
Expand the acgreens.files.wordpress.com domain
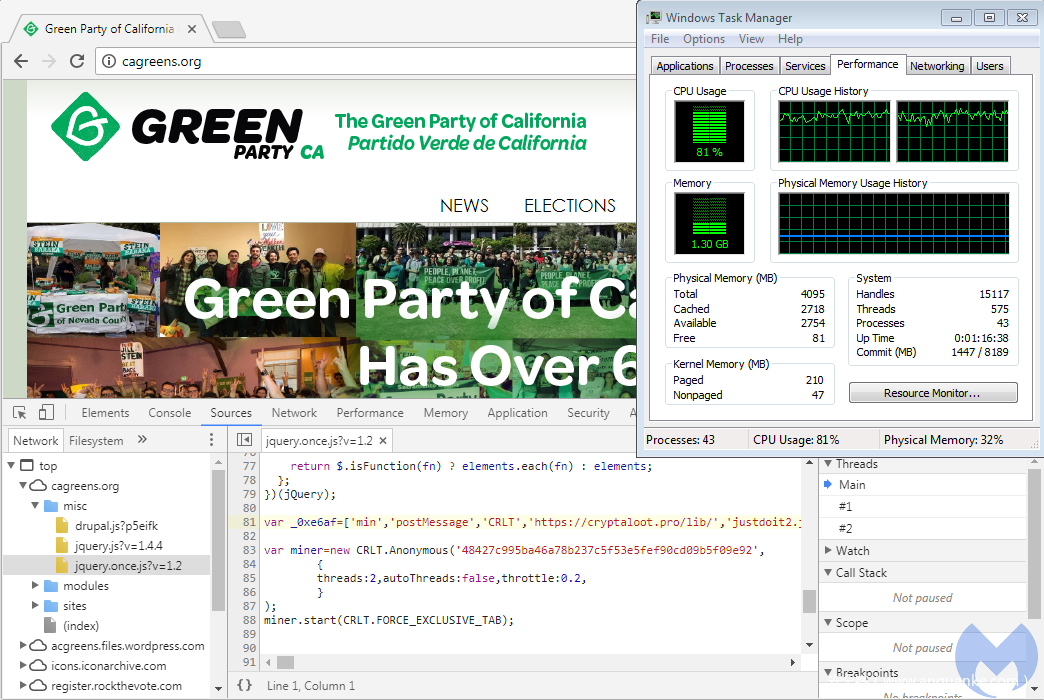click(x=25, y=646)
